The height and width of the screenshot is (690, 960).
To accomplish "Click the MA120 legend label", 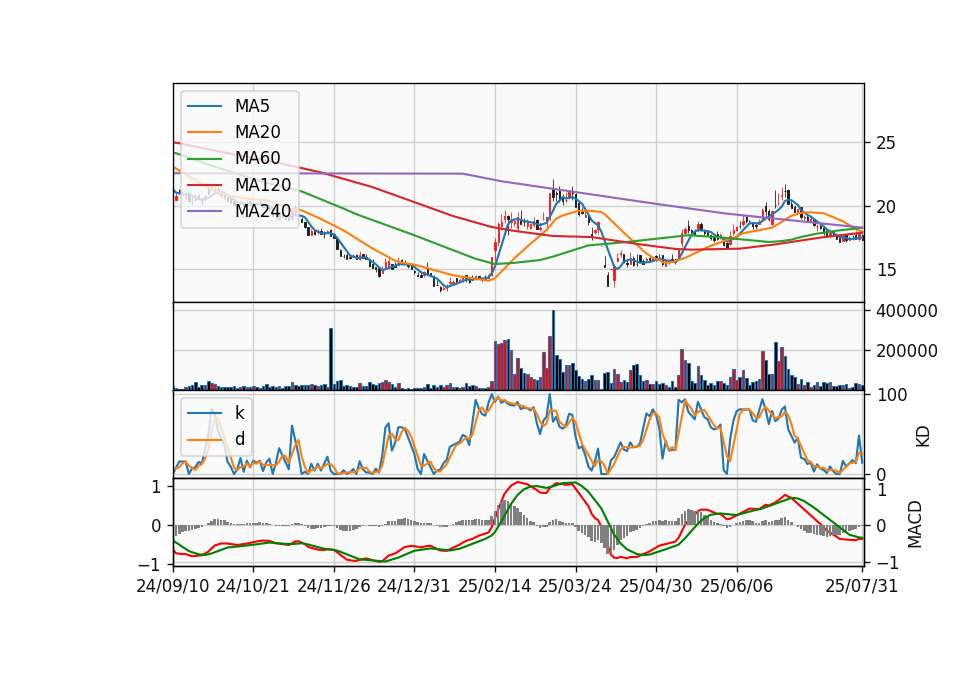I will click(263, 184).
